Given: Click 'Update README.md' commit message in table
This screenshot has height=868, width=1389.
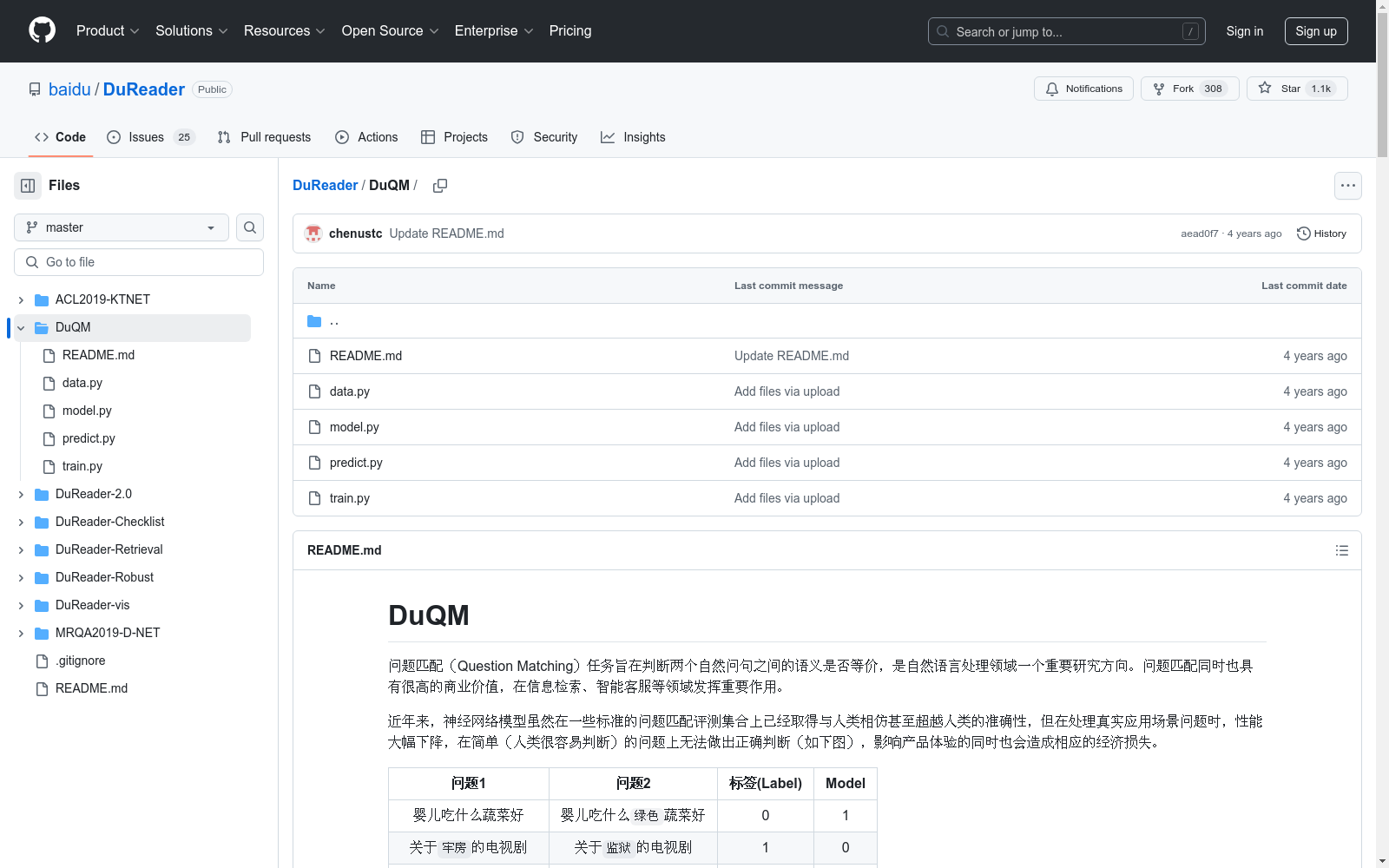Looking at the screenshot, I should [x=792, y=356].
